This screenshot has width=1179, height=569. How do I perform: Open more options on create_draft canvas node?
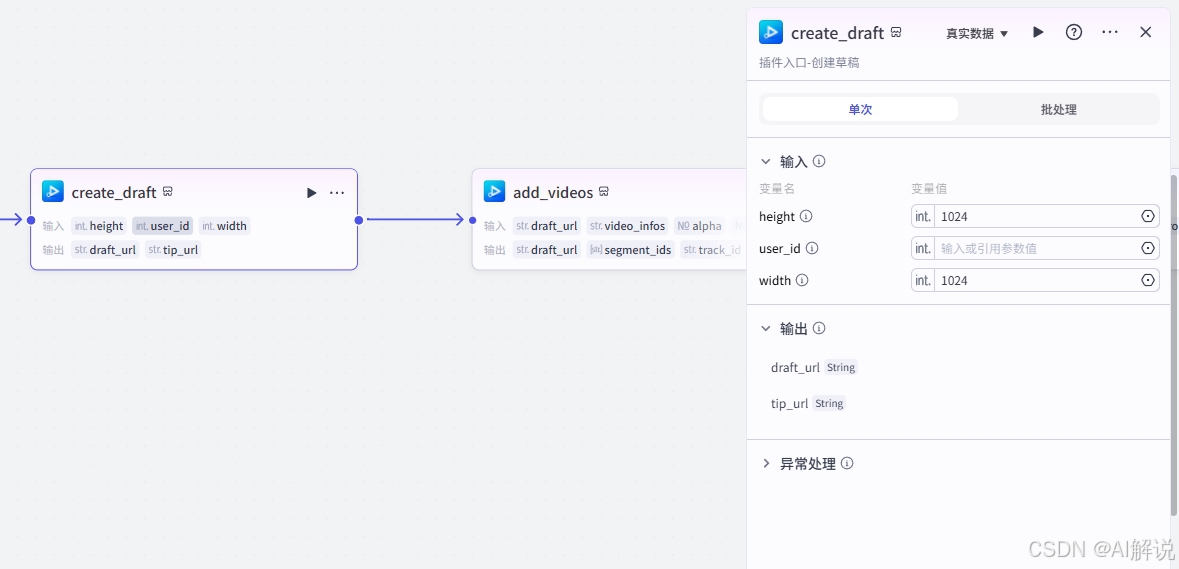(337, 193)
